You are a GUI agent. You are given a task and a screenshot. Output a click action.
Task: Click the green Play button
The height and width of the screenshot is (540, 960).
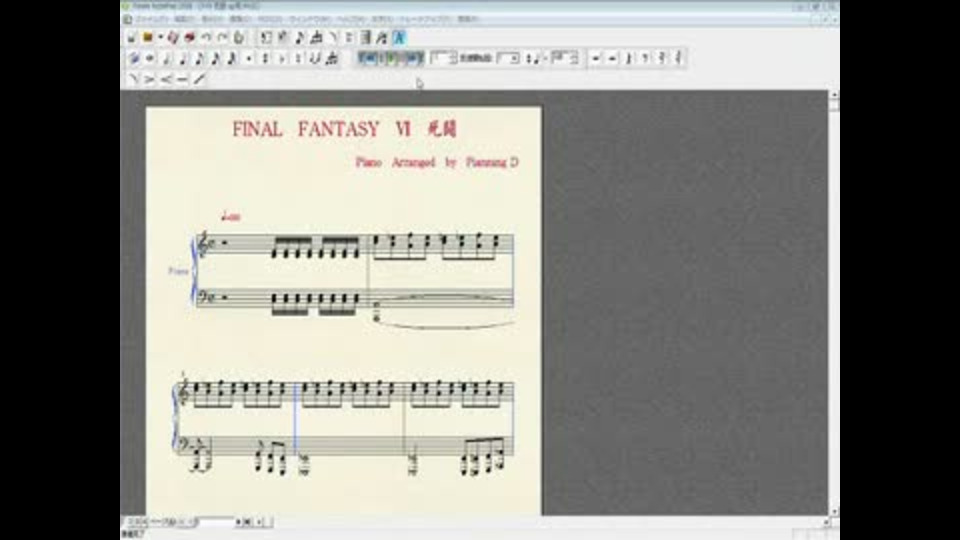tap(390, 58)
